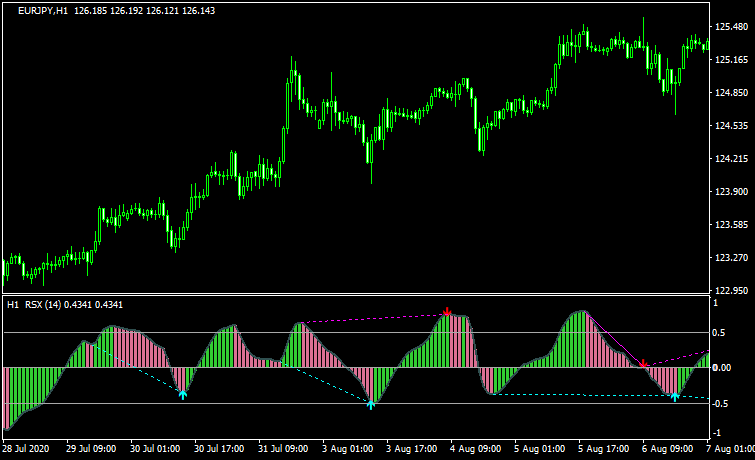Click the cyan up arrow near 30 Jul 01:00

pos(182,394)
